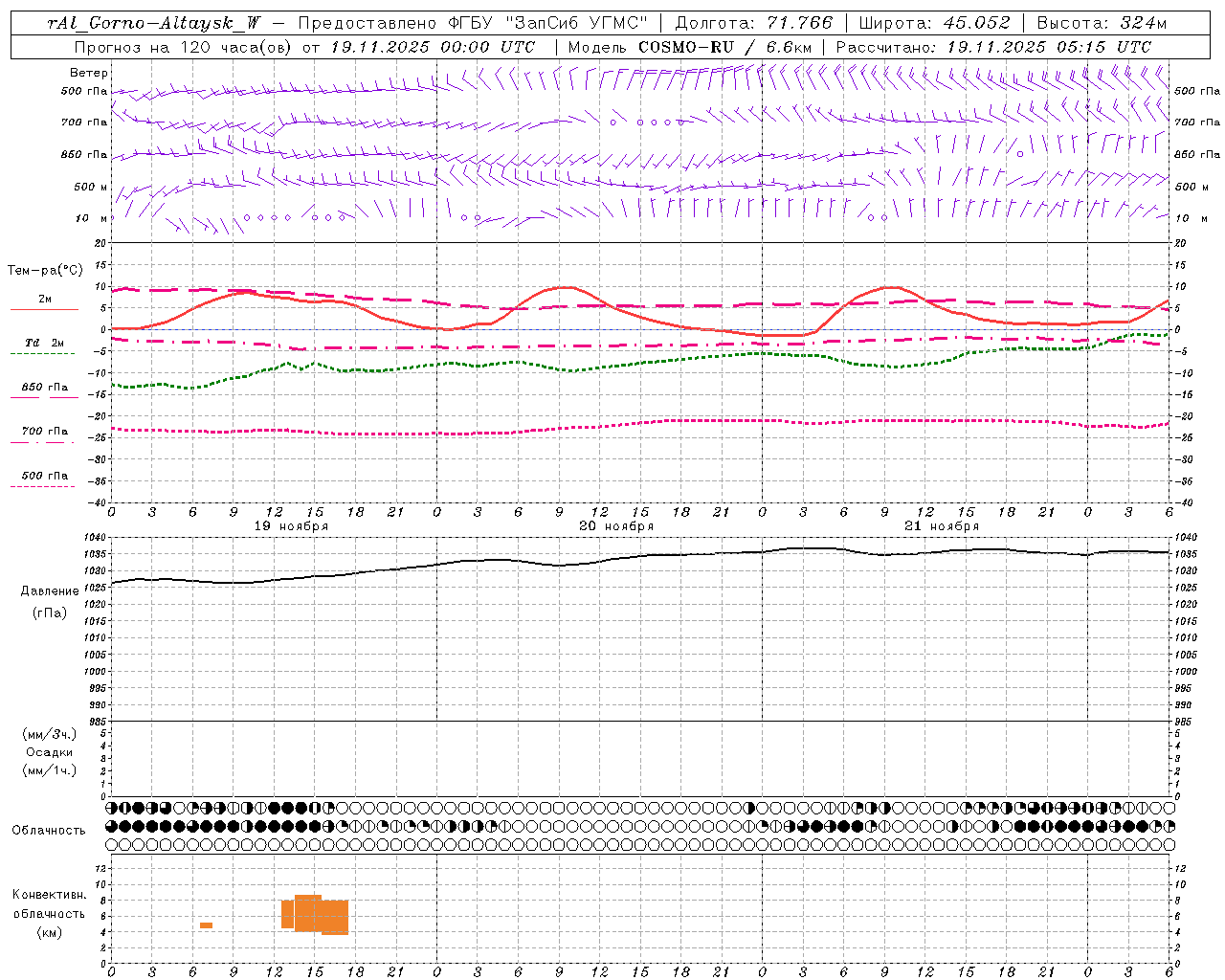Click the 'Тем-ра(°C)' temperature label
Image resolution: width=1225 pixels, height=980 pixels.
click(45, 271)
